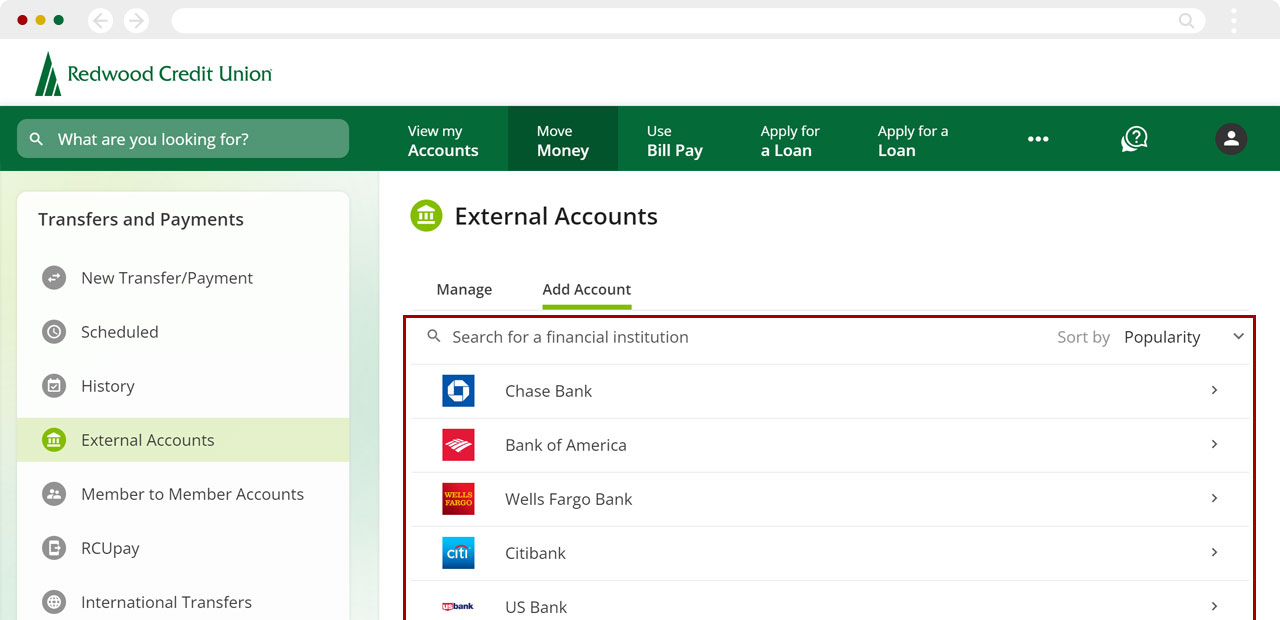Screen dimensions: 1280x620
Task: Switch to the Manage tab
Action: 464,289
